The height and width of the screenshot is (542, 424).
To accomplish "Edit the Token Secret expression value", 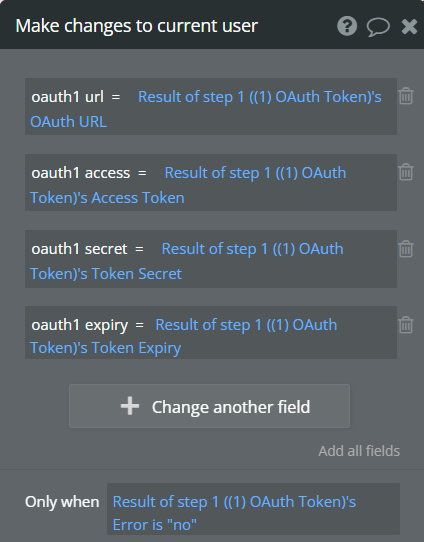I will (x=187, y=261).
